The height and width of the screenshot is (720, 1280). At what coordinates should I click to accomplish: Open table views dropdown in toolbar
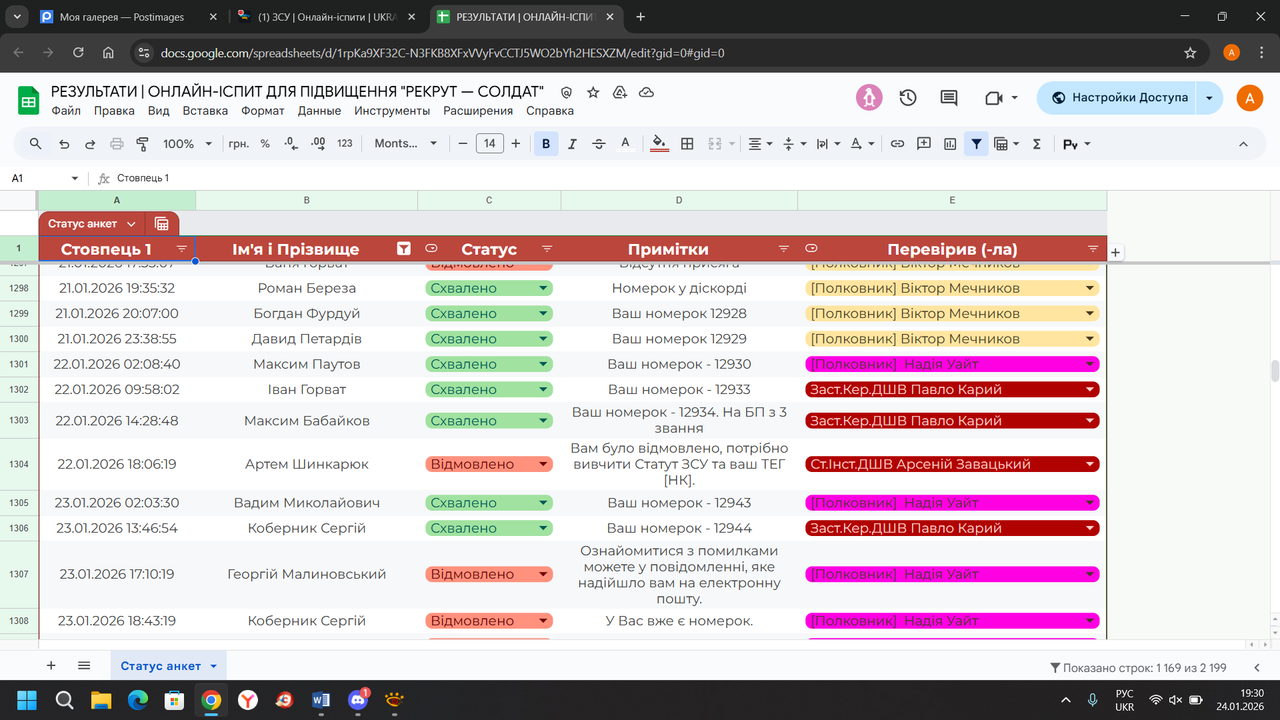coord(1006,144)
